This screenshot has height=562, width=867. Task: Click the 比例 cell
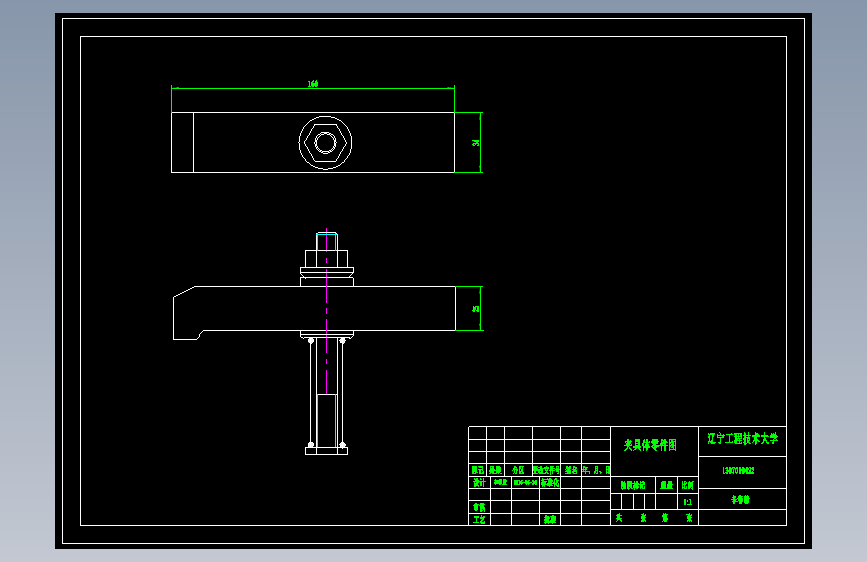pos(688,485)
